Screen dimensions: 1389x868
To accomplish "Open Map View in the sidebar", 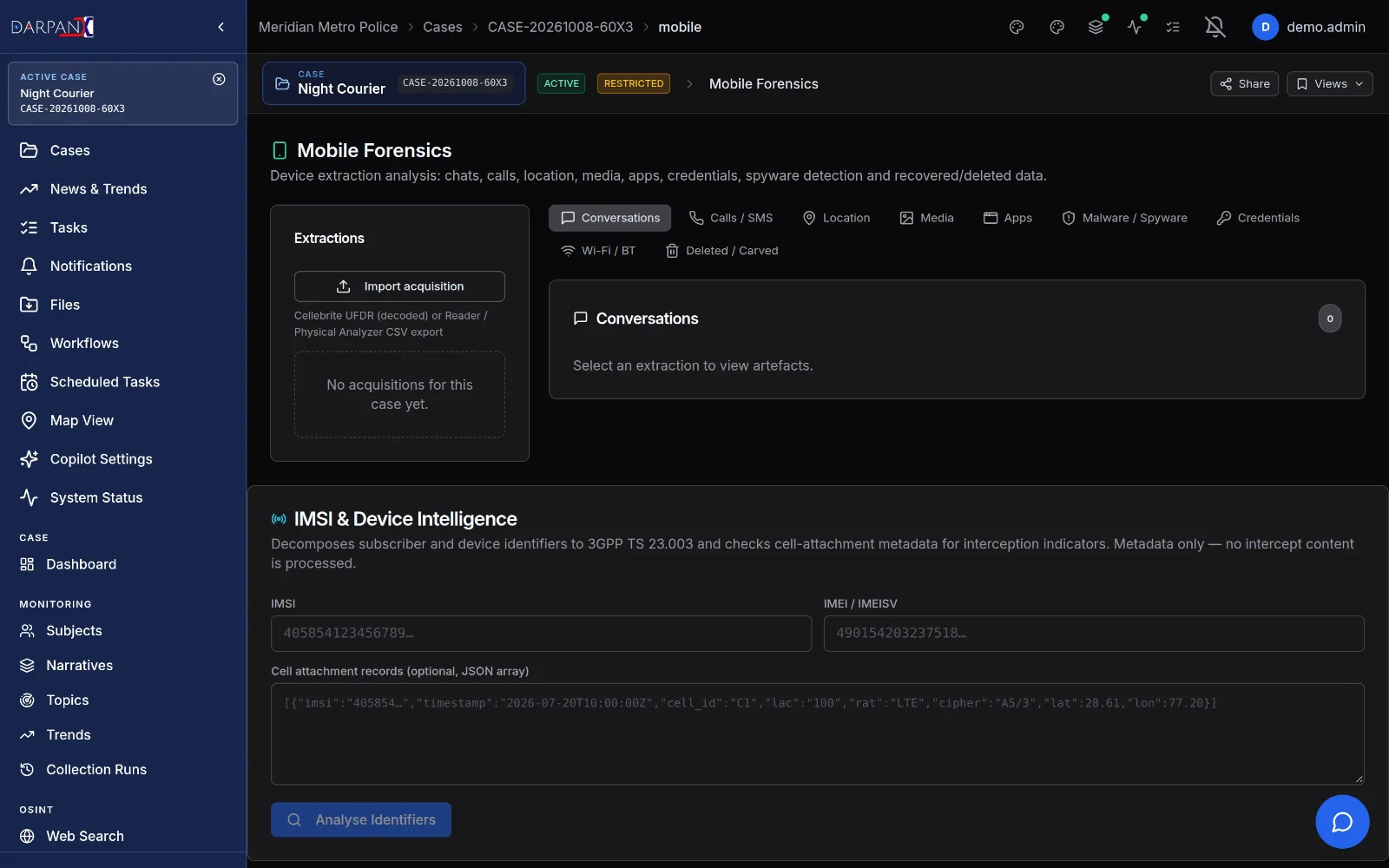I will point(123,421).
